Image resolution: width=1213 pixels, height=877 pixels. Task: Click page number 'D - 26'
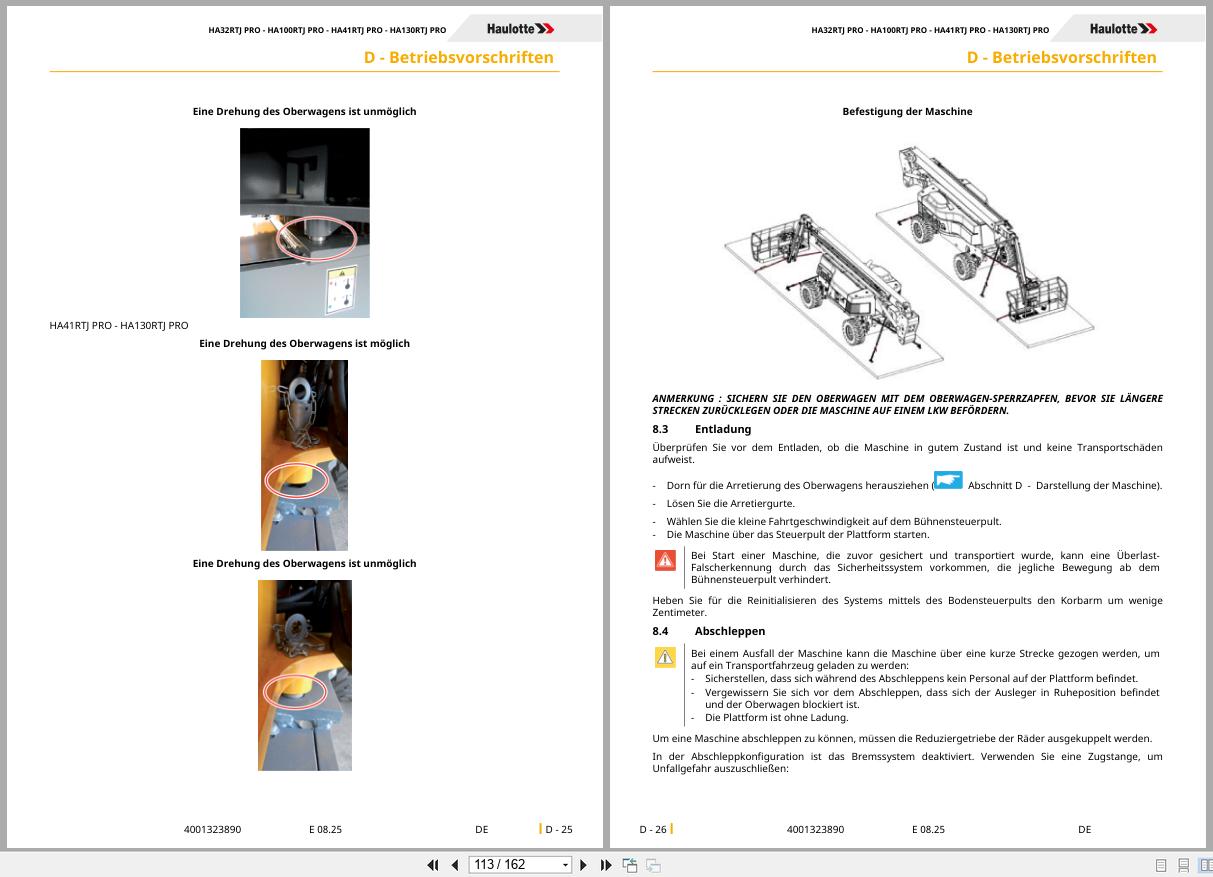[x=653, y=829]
